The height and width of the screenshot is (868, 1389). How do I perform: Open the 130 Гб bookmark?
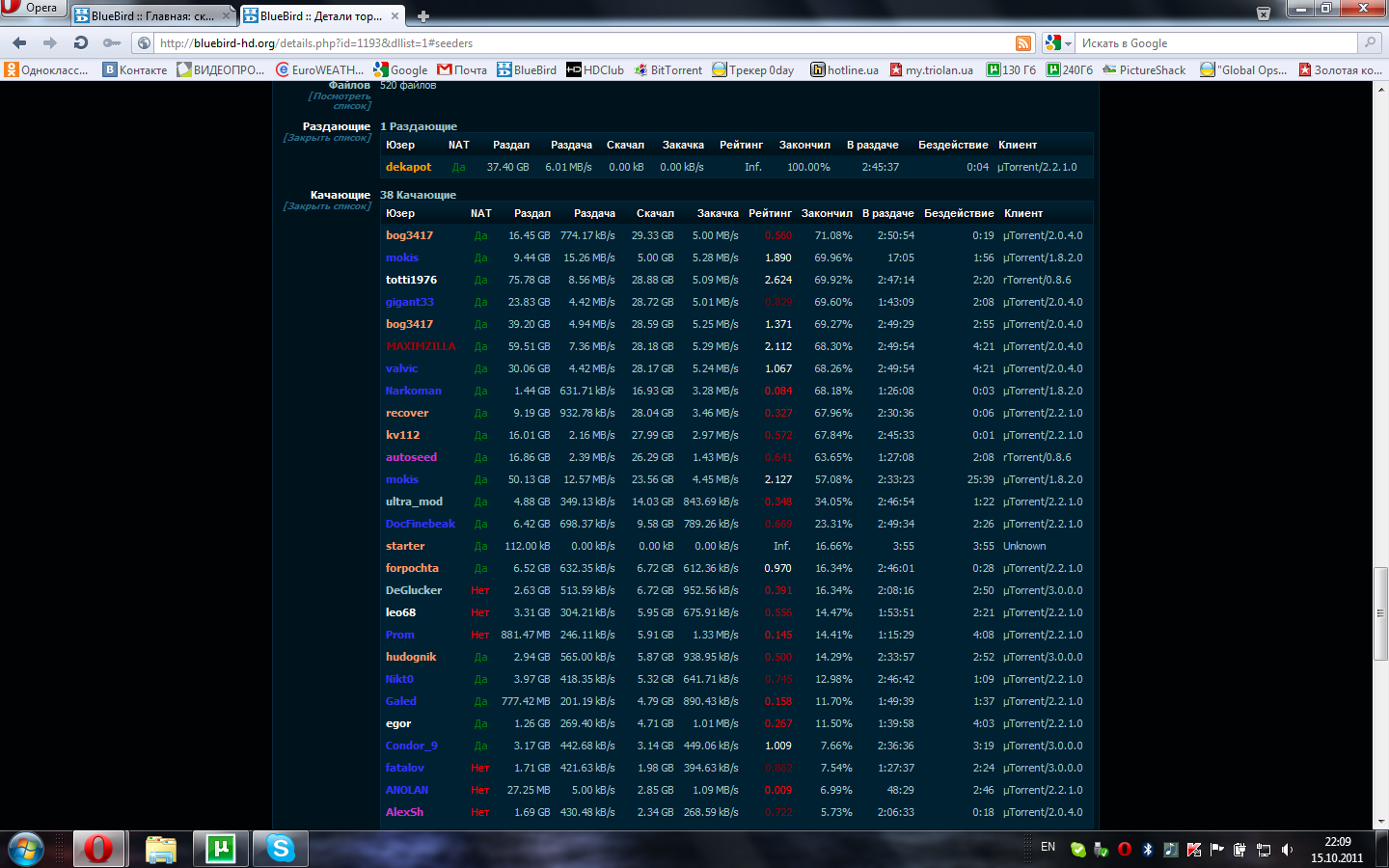pyautogui.click(x=1012, y=69)
